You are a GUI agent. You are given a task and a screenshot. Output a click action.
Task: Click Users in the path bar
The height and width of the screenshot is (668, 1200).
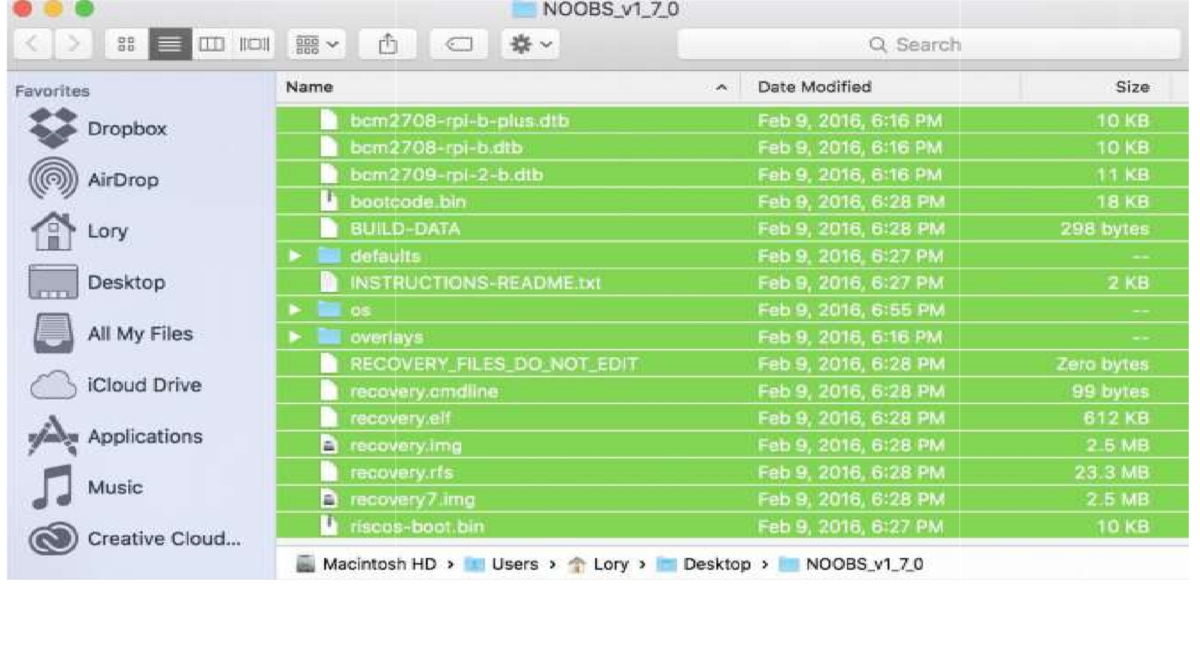[x=514, y=564]
